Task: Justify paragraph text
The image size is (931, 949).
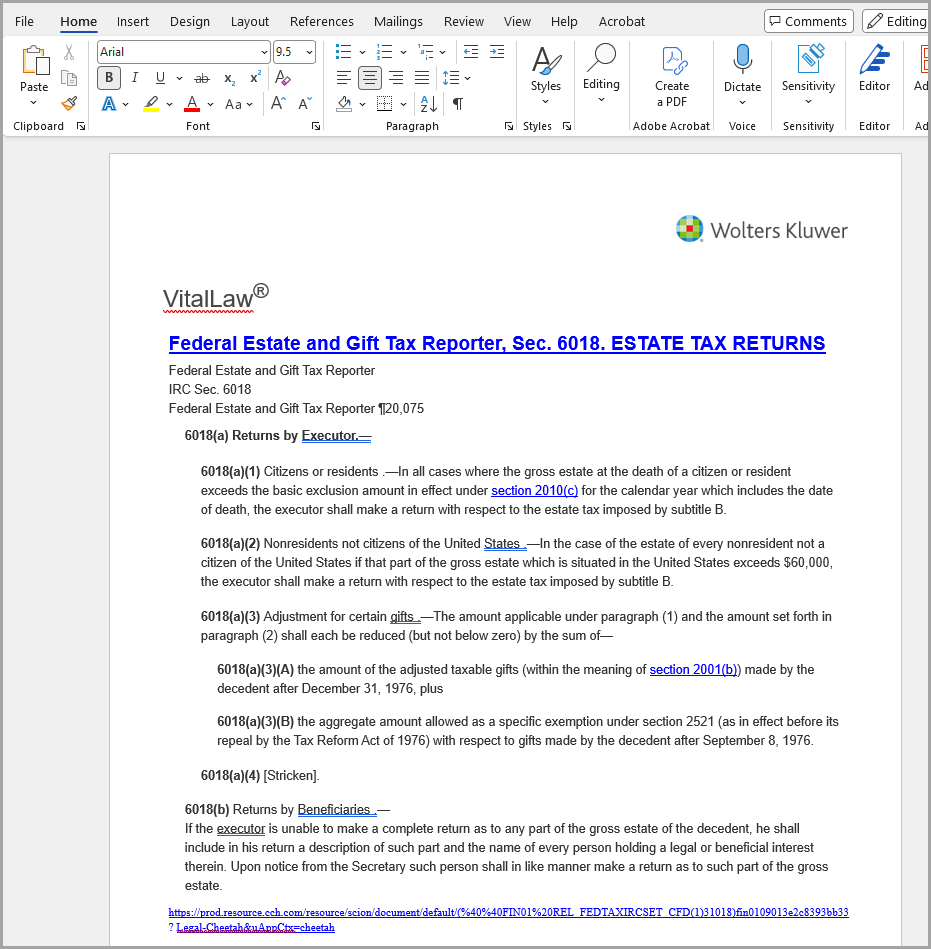Action: point(422,77)
